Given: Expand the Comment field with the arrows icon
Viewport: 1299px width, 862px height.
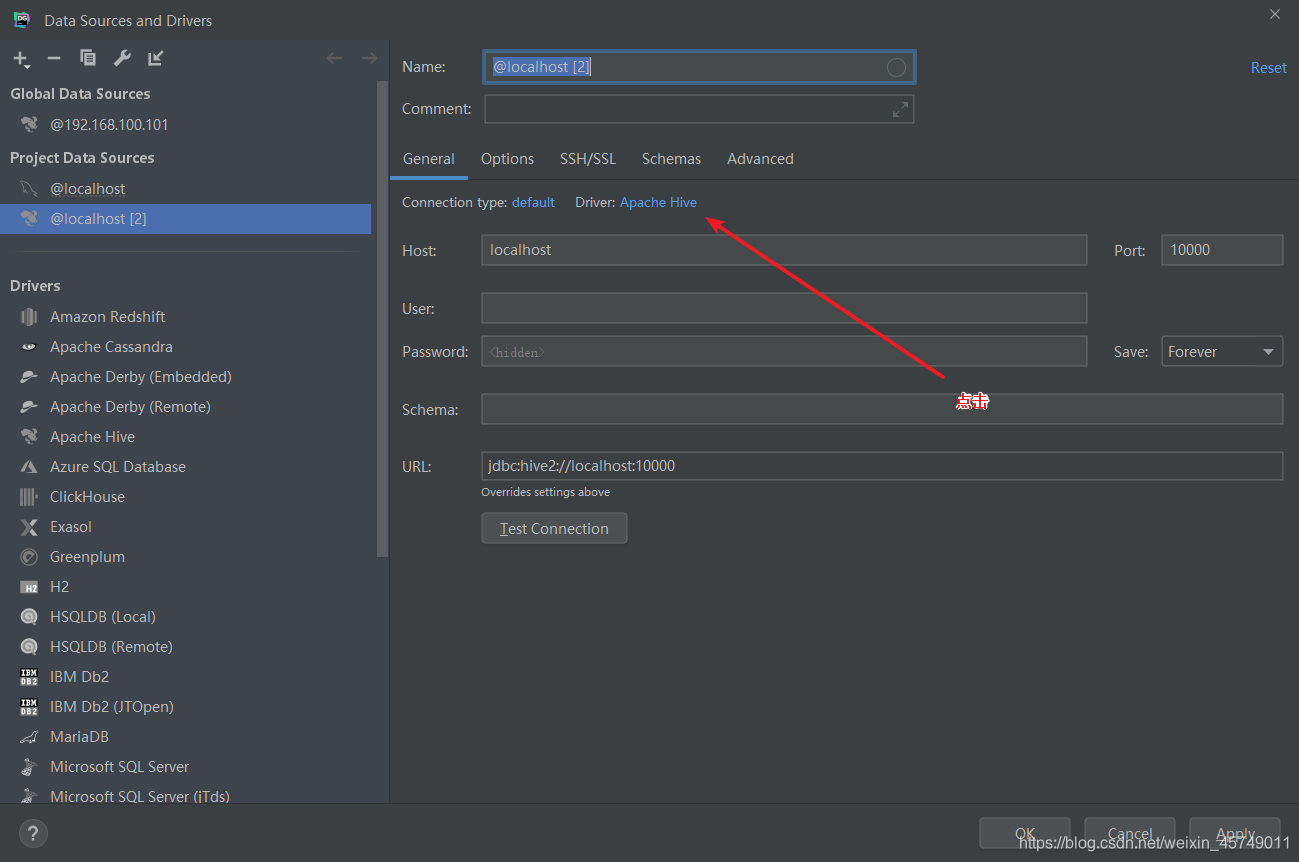Looking at the screenshot, I should point(900,110).
